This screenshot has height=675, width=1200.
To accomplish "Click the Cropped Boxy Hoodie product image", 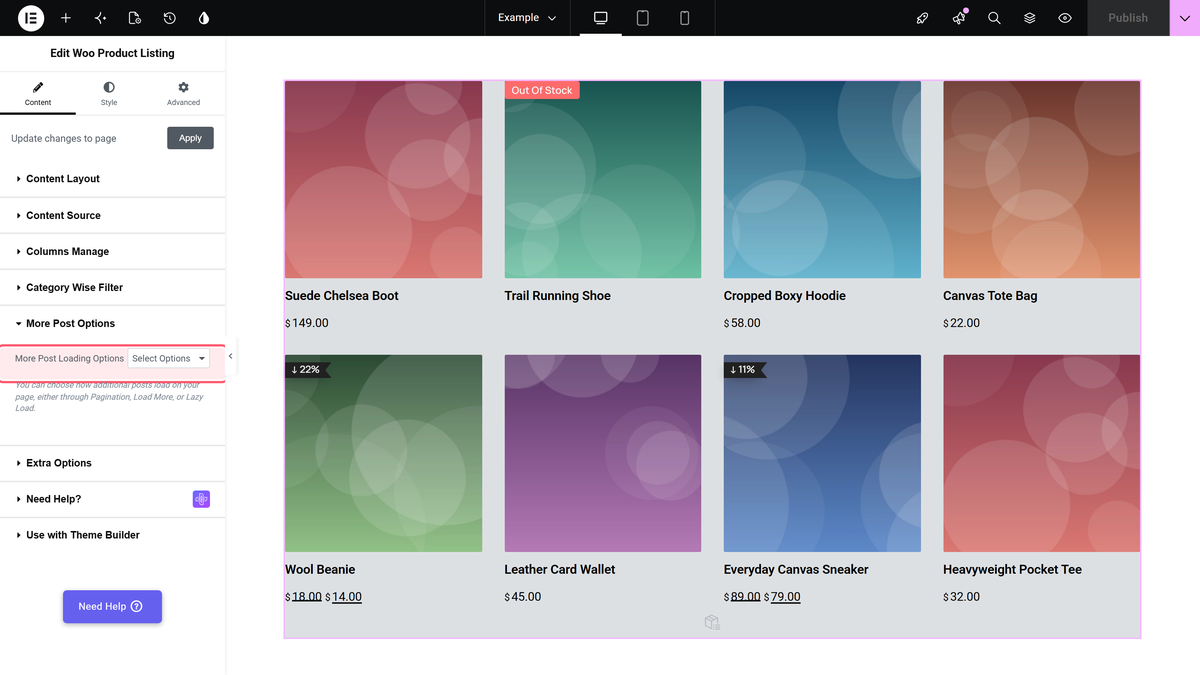I will [x=822, y=180].
